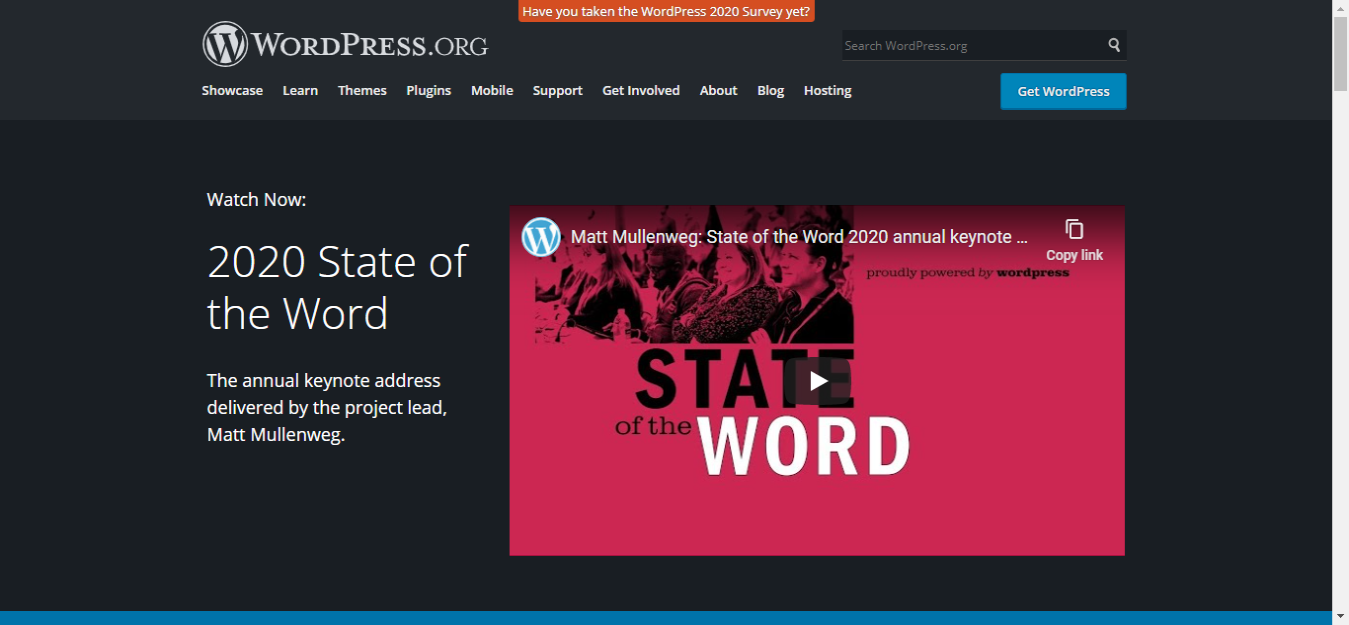Open the Hosting menu item

tap(827, 90)
